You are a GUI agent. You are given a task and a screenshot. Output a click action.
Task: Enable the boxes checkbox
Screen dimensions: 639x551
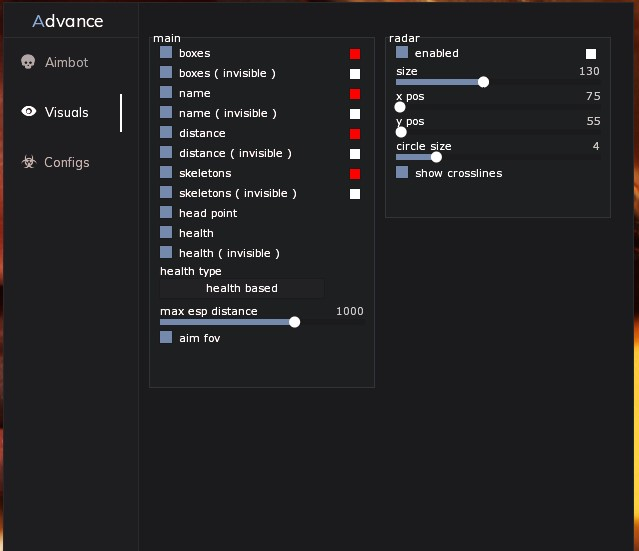click(x=166, y=53)
